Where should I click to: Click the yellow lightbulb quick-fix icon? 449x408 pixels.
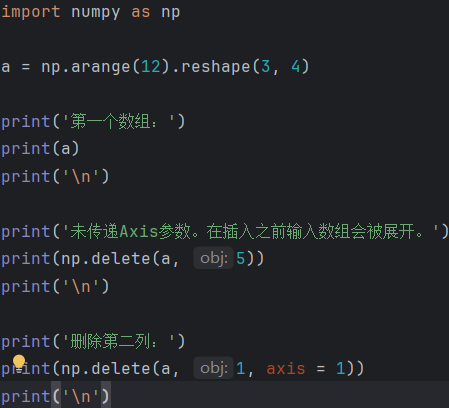pos(19,363)
